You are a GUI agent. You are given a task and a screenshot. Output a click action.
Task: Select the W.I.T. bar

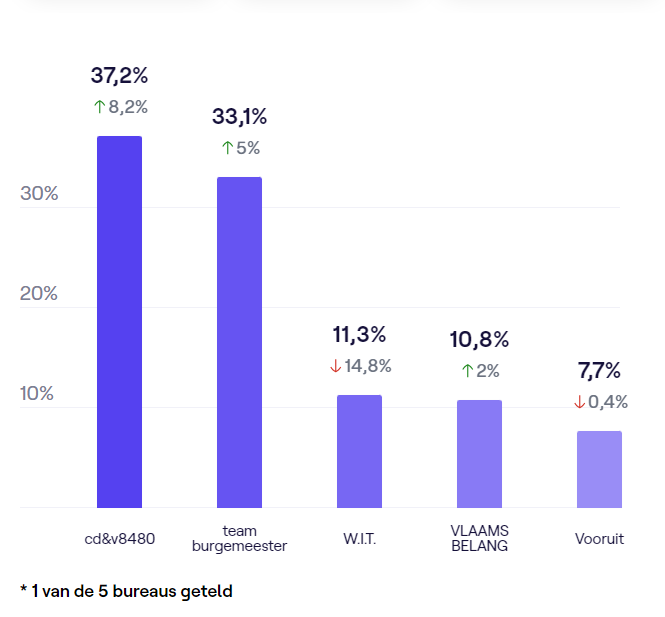(x=359, y=451)
